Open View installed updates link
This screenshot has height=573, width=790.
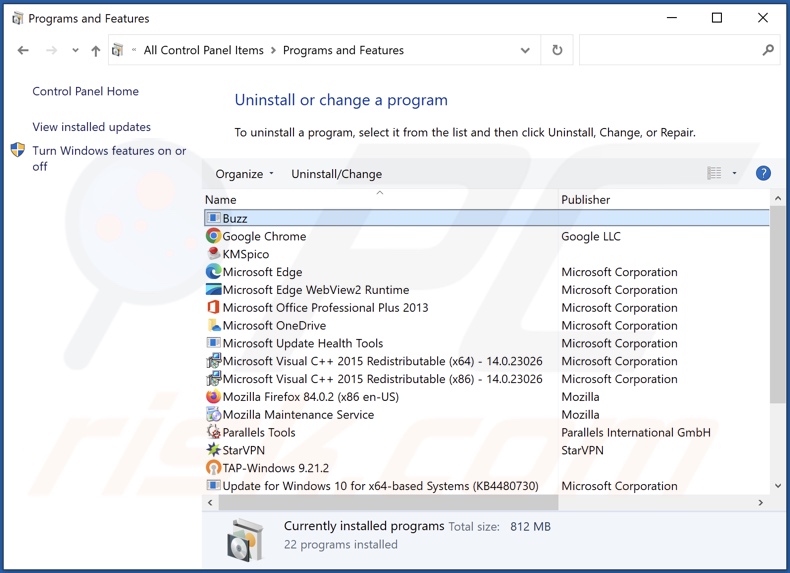(92, 127)
